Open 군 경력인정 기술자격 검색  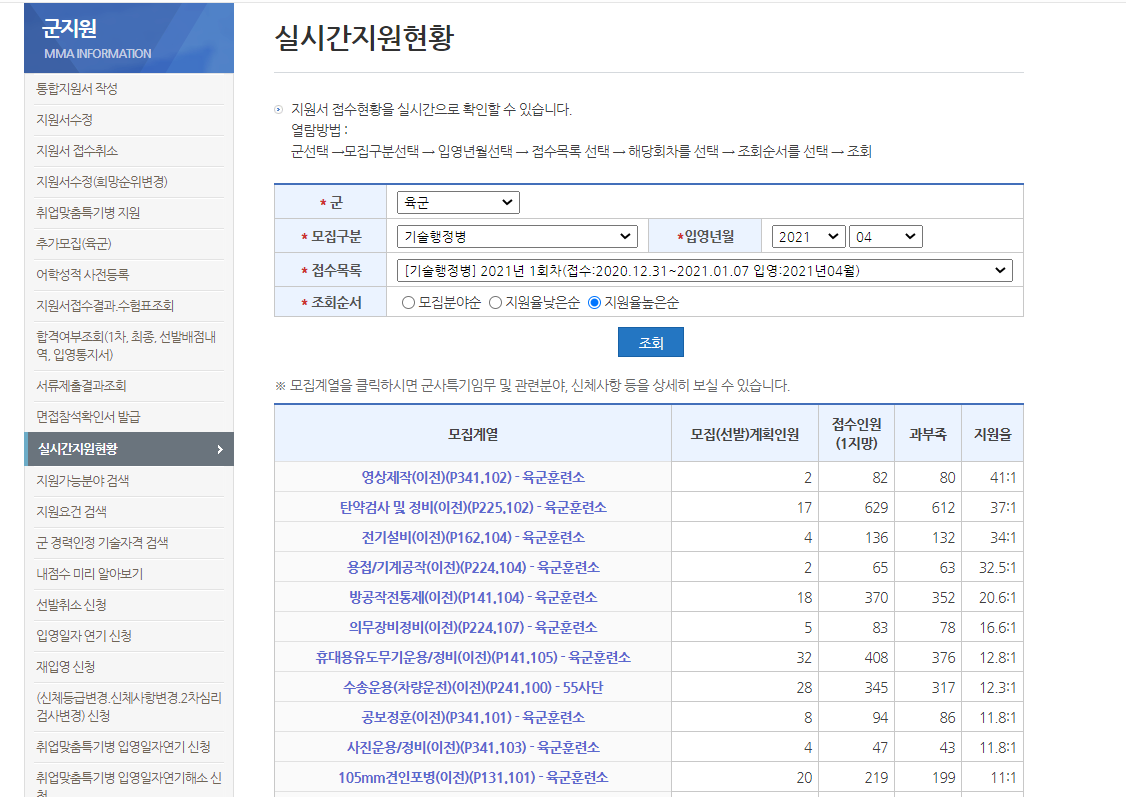click(x=102, y=542)
